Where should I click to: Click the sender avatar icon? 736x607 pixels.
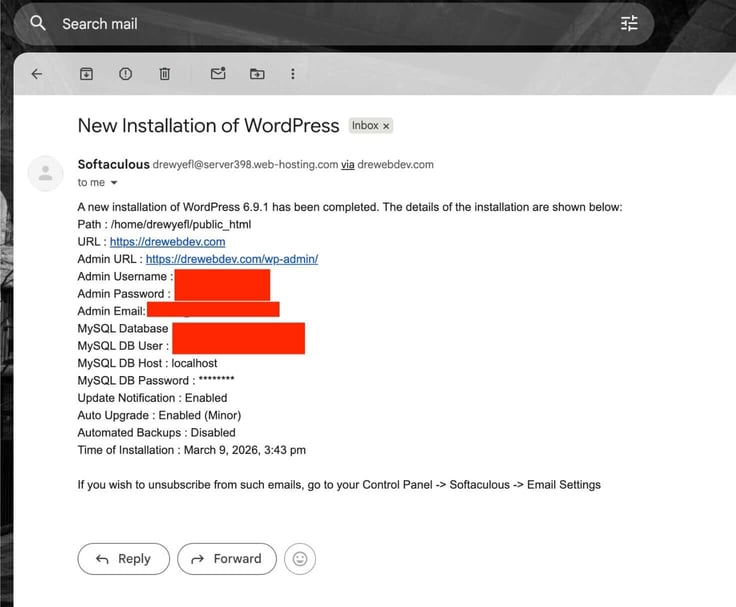tap(46, 173)
